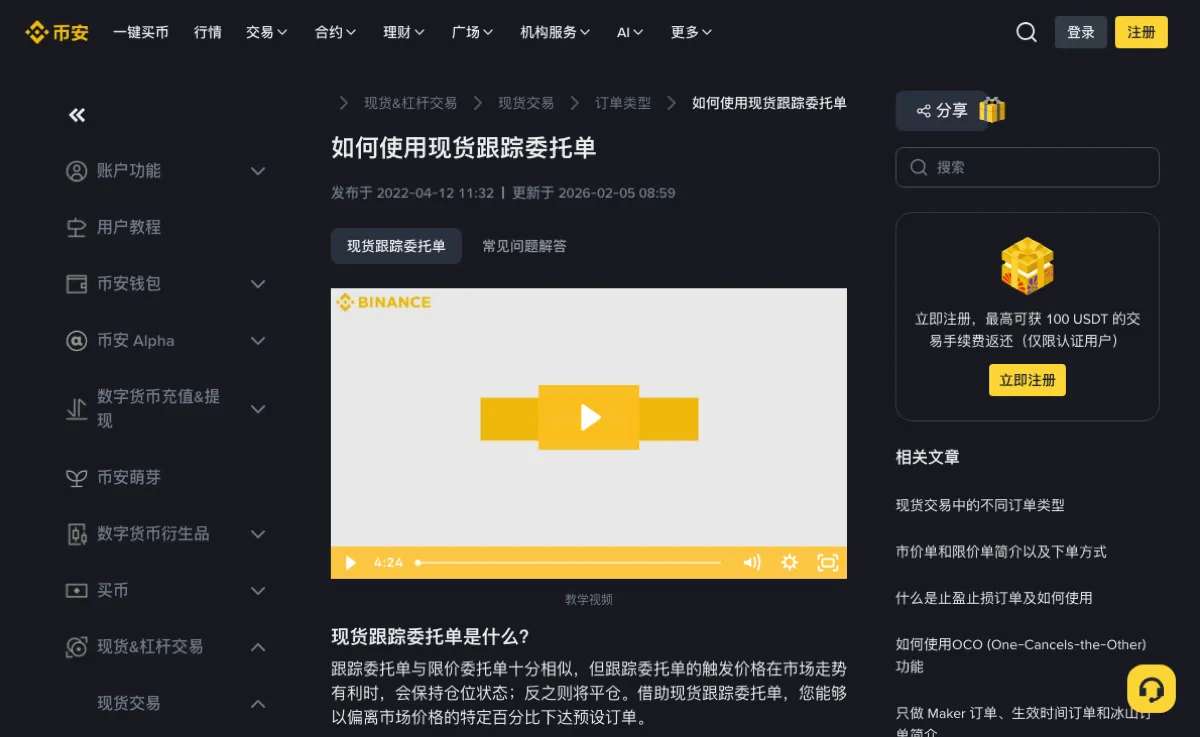Click the 数字货币充值&提现 deposit icon
The width and height of the screenshot is (1200, 737).
[76, 409]
